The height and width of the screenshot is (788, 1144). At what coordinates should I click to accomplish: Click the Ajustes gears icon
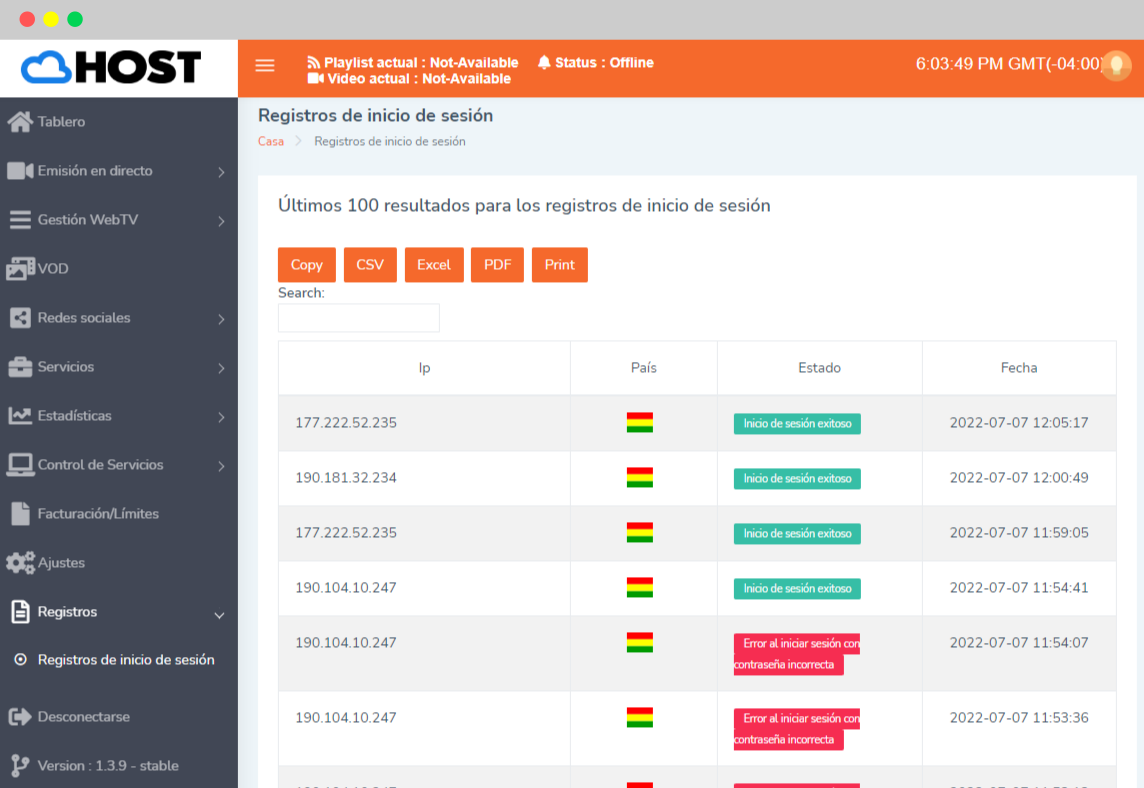coord(20,563)
